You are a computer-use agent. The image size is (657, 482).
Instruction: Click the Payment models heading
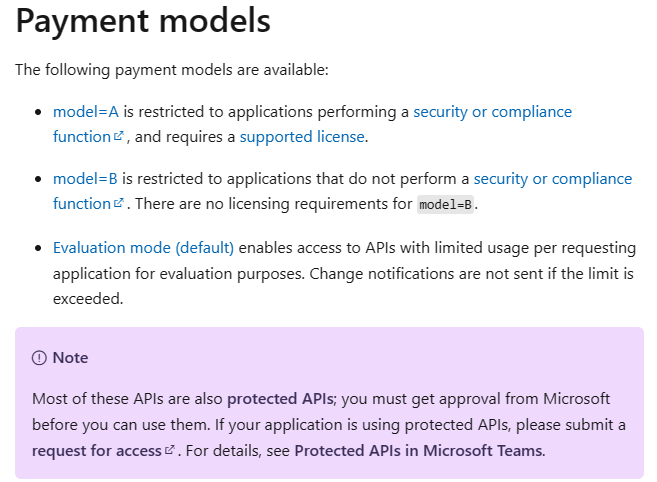click(143, 21)
